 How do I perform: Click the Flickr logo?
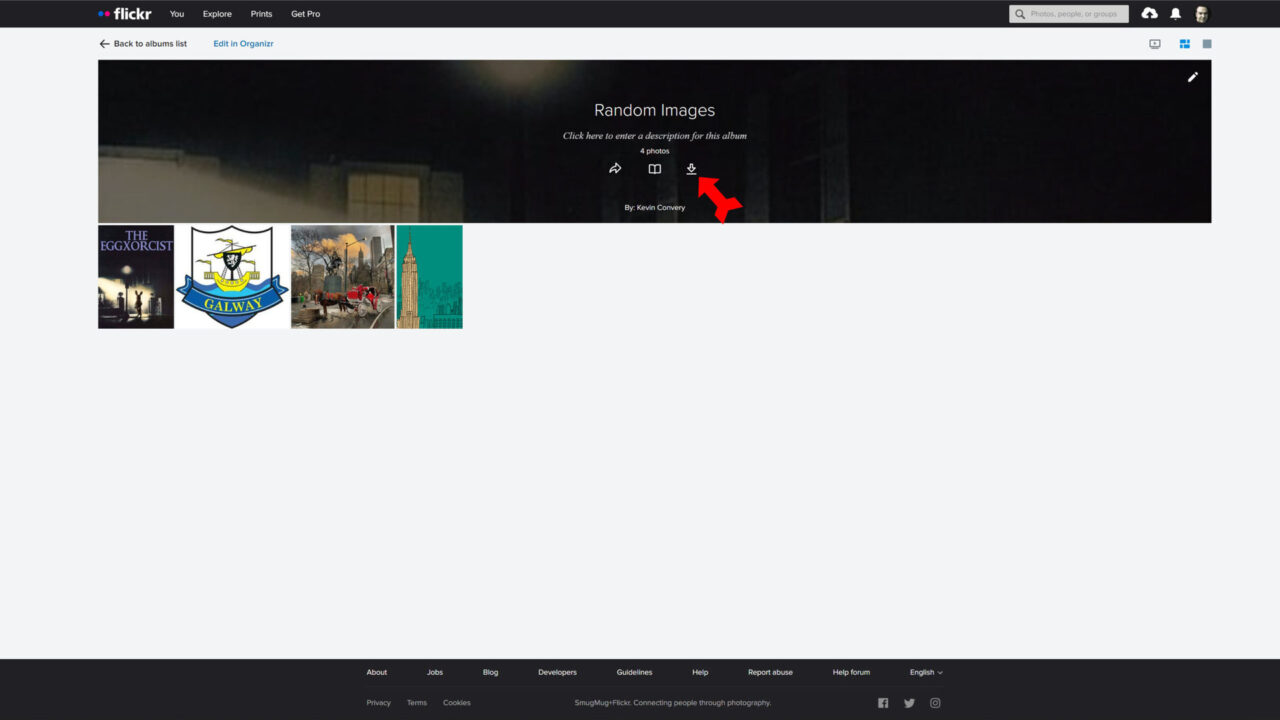(x=123, y=13)
